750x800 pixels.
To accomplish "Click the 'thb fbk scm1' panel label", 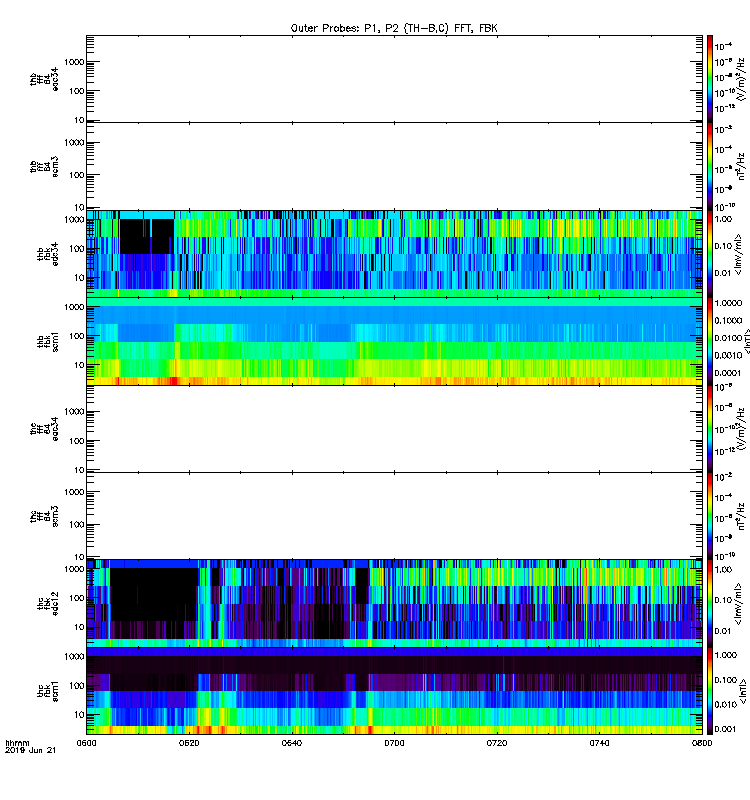I will (48, 341).
